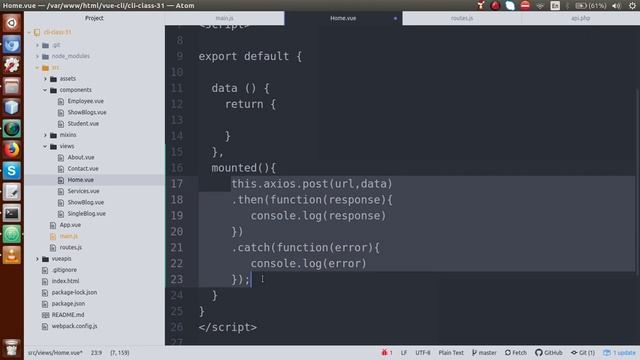Open the system tools wrench launcher icon
The image size is (640, 360).
tap(11, 65)
